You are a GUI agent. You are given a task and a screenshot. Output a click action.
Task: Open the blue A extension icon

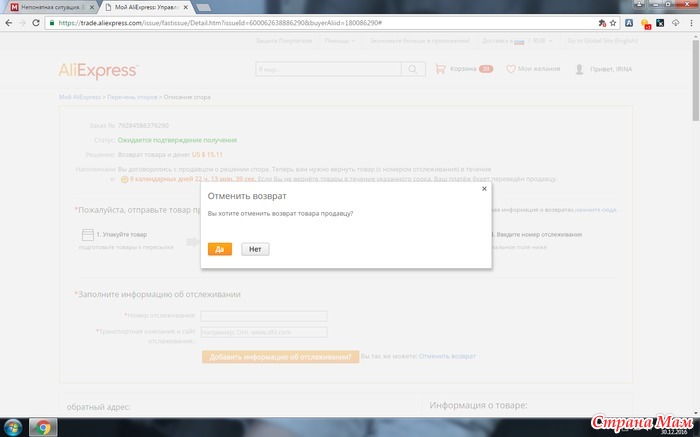click(x=629, y=23)
